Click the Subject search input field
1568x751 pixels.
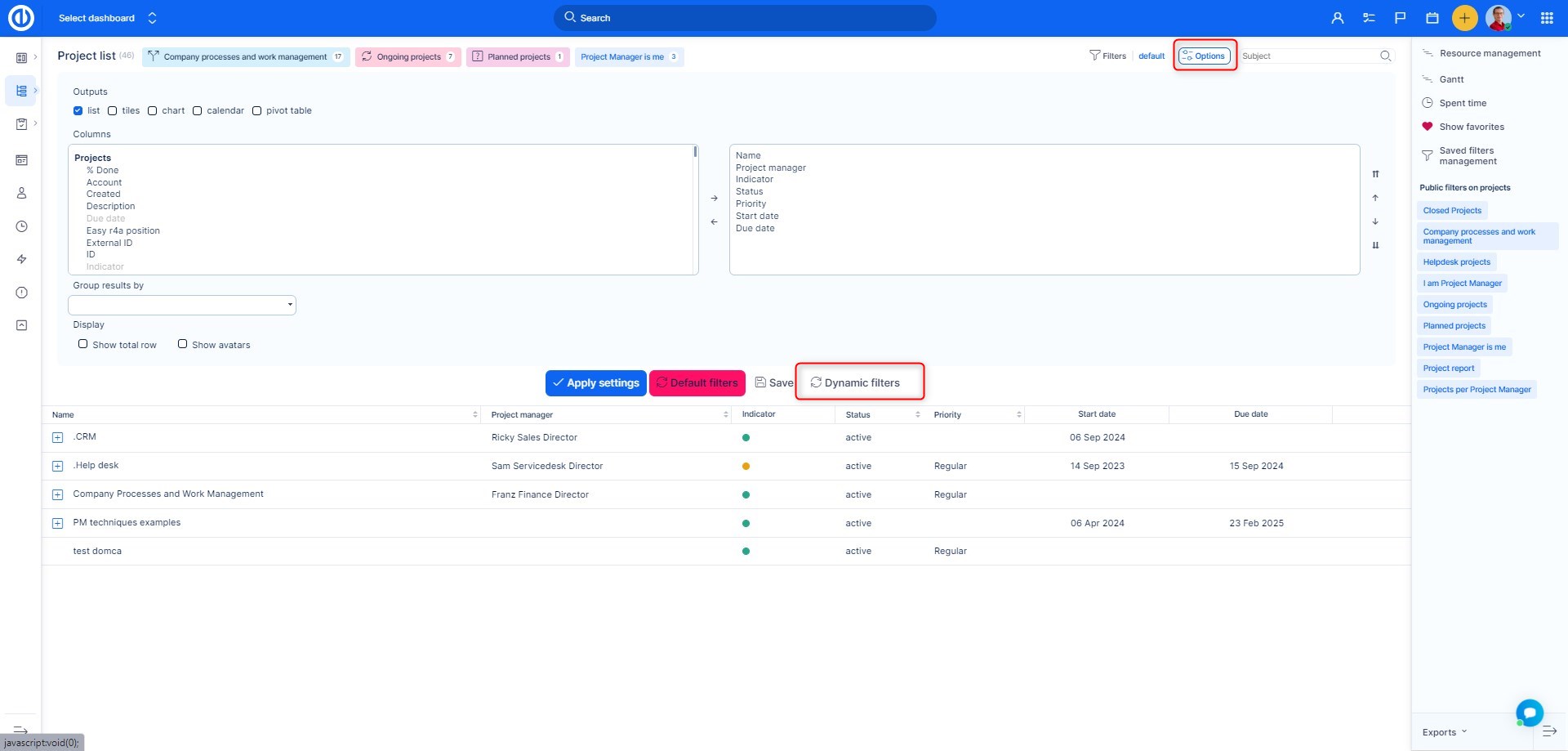[1307, 56]
